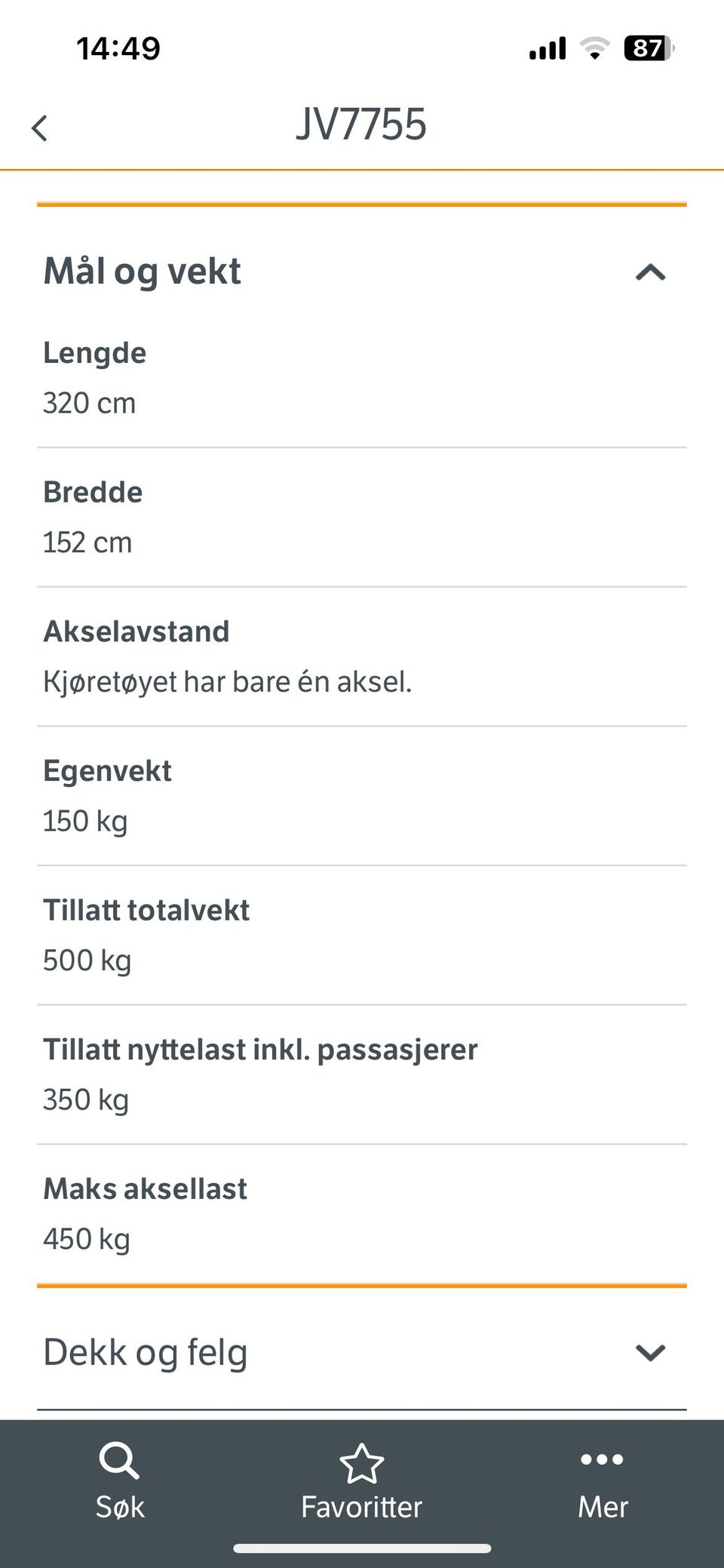Tap the clock time in status bar
Screen dimensions: 724x1568
pyautogui.click(x=118, y=48)
